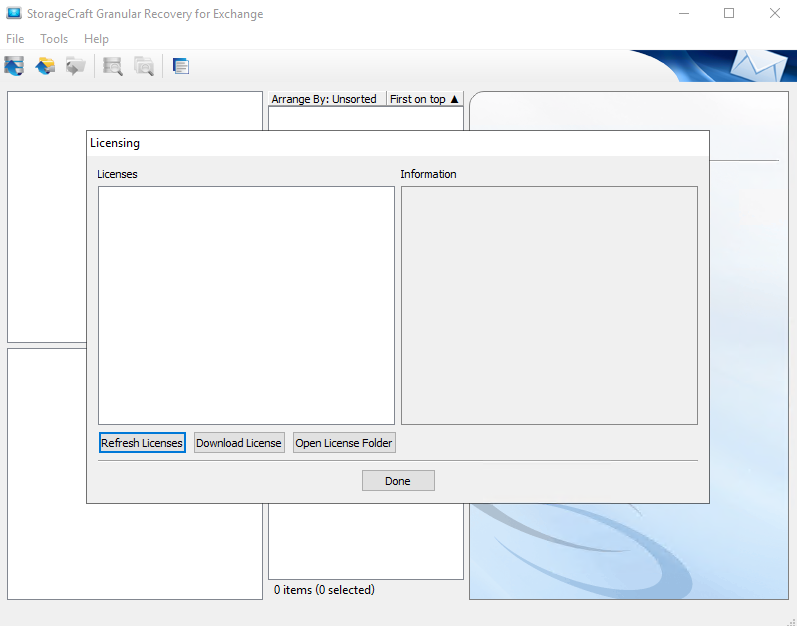
Task: Click inside the empty Licenses list
Action: [x=246, y=305]
